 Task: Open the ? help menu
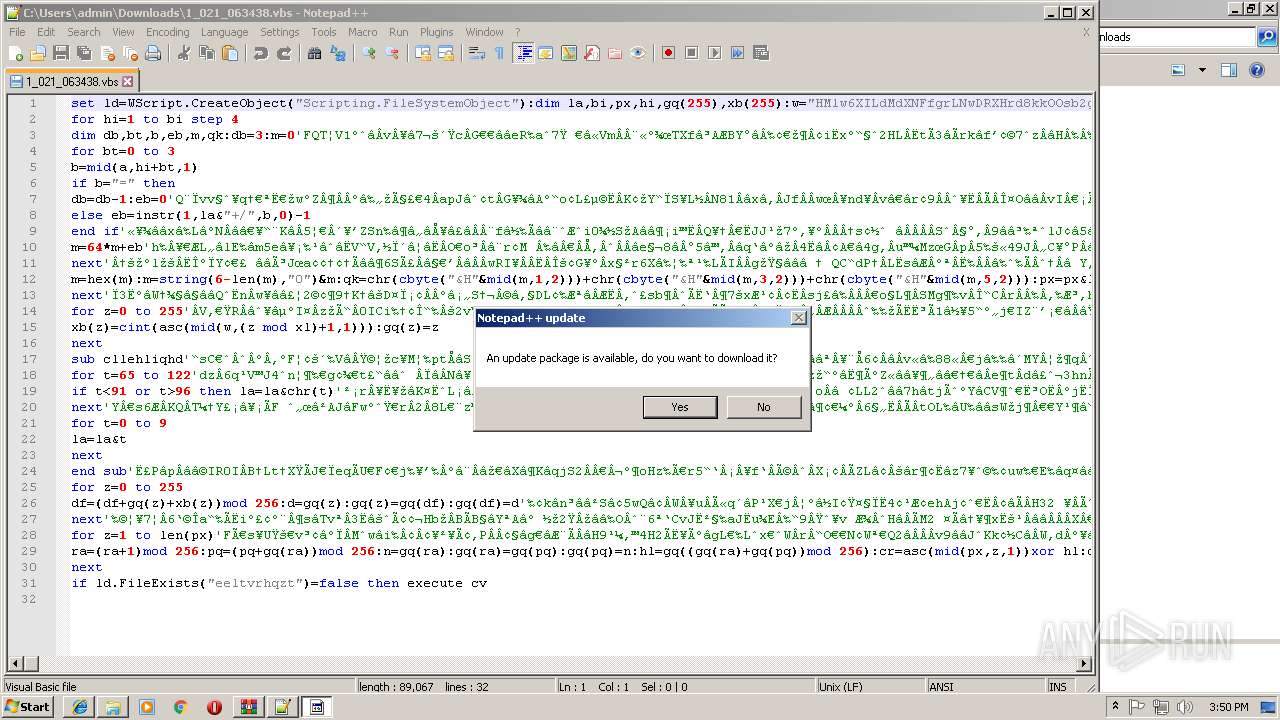coord(517,32)
